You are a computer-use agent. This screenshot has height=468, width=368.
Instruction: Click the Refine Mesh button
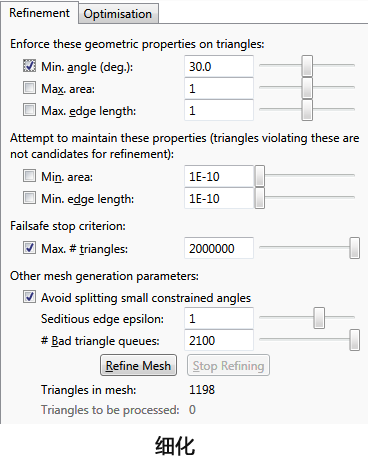pos(138,365)
